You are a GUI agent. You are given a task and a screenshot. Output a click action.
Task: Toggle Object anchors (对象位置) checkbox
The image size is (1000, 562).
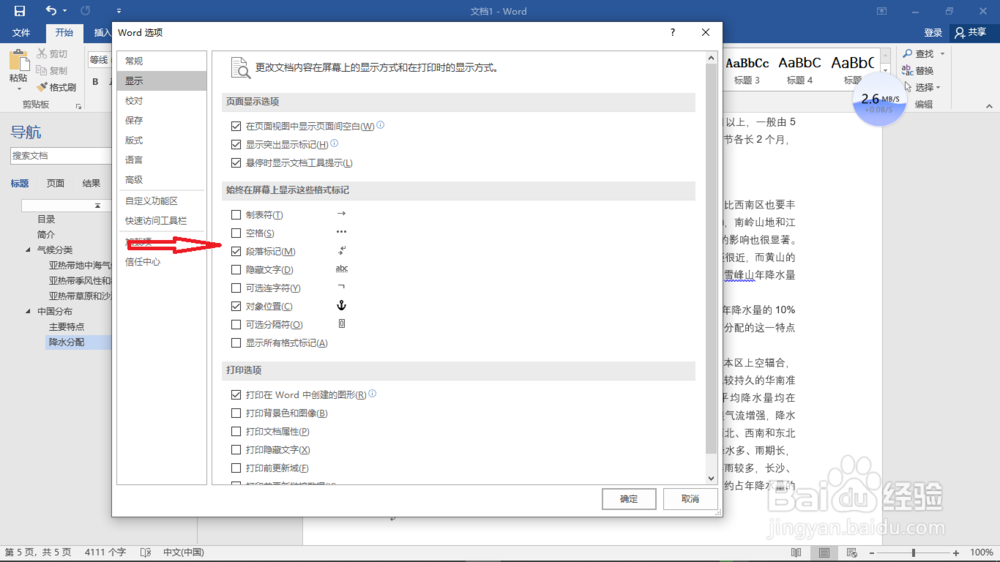click(x=236, y=306)
